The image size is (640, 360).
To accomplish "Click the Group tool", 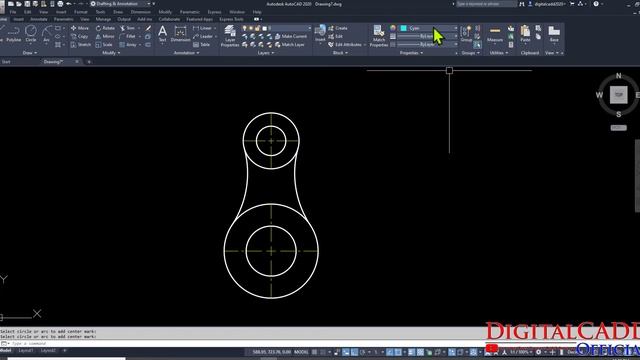I will pyautogui.click(x=466, y=34).
